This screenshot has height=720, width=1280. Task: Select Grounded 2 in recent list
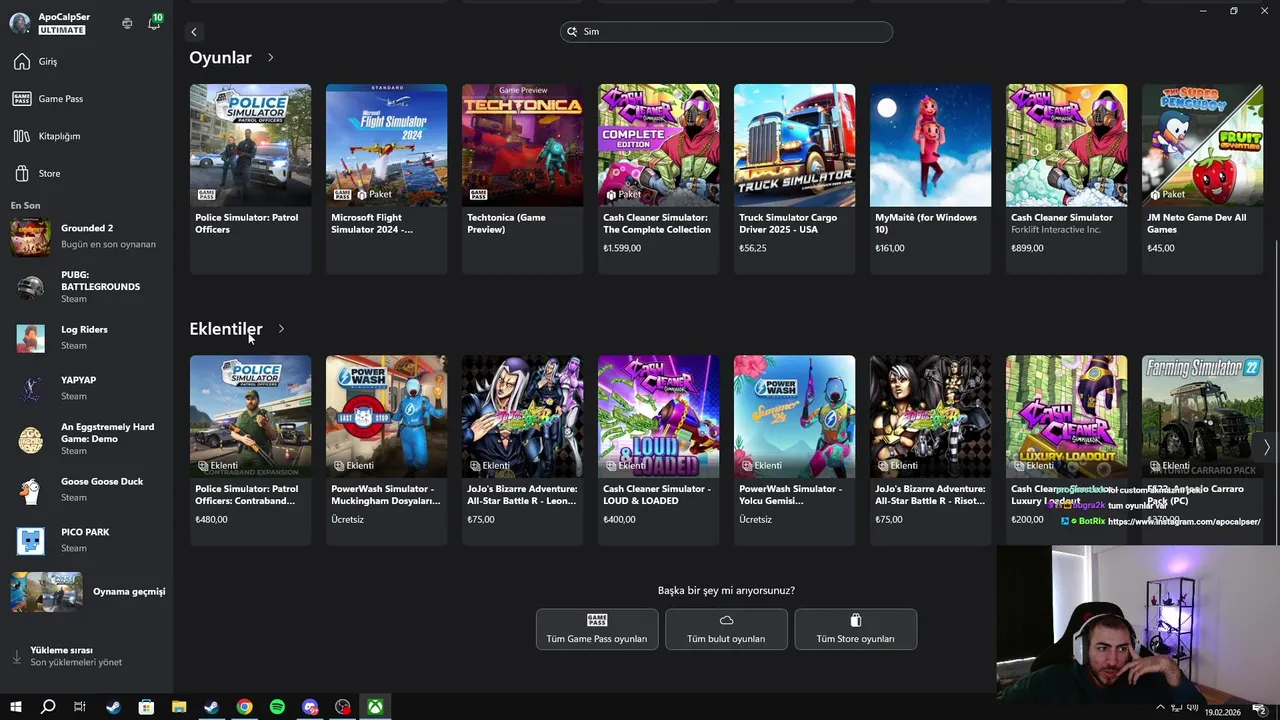click(x=86, y=237)
